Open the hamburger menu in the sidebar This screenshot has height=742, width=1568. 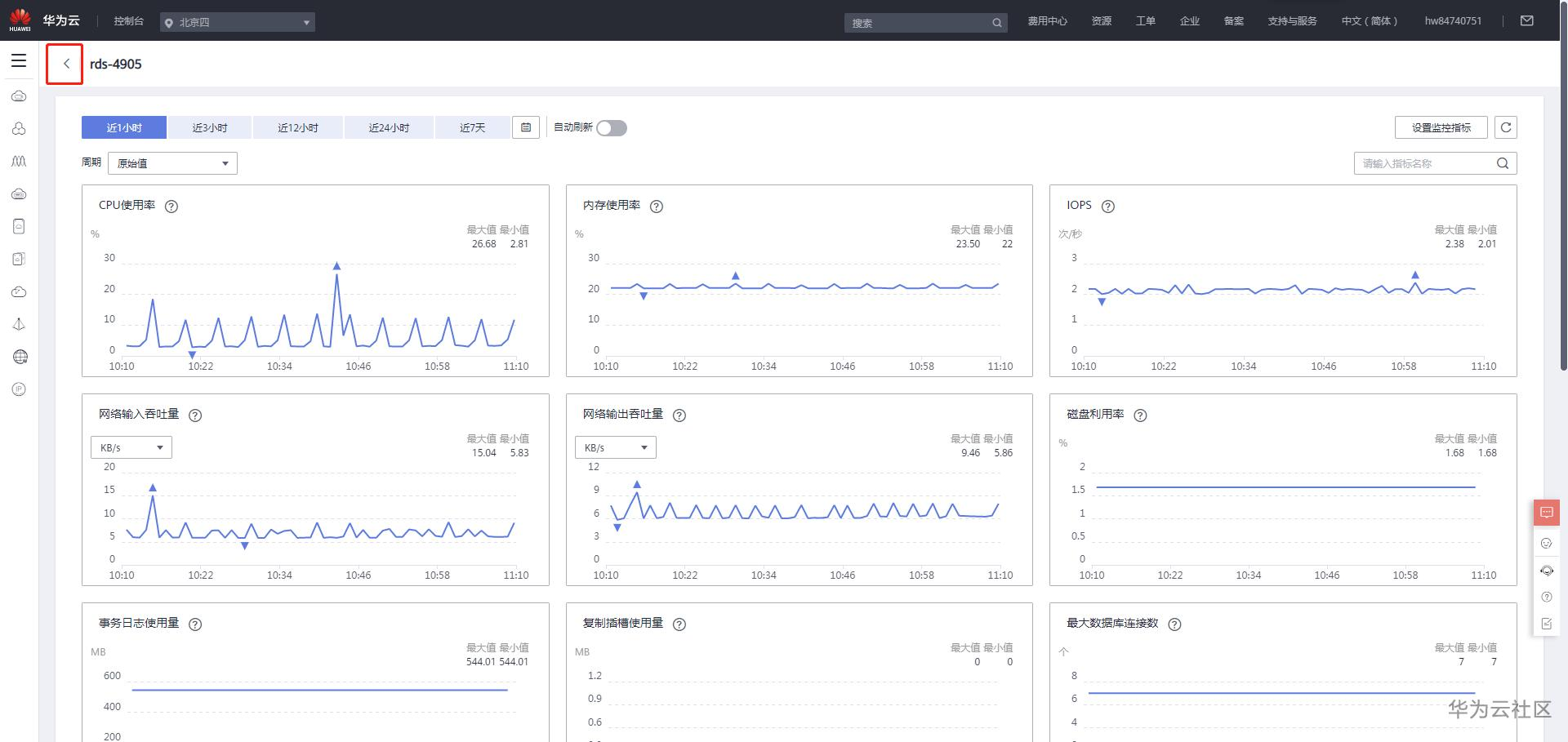[19, 60]
